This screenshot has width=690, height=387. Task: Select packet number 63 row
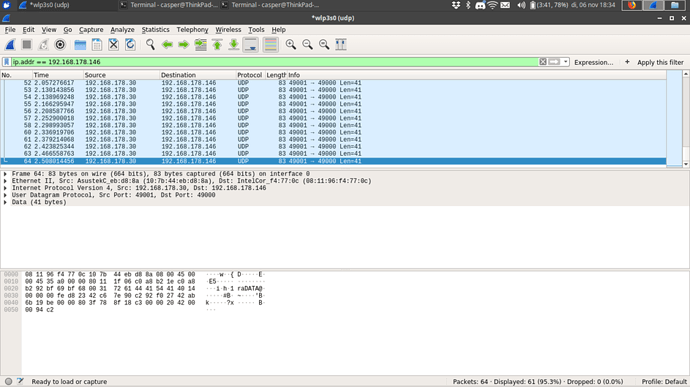[334, 153]
